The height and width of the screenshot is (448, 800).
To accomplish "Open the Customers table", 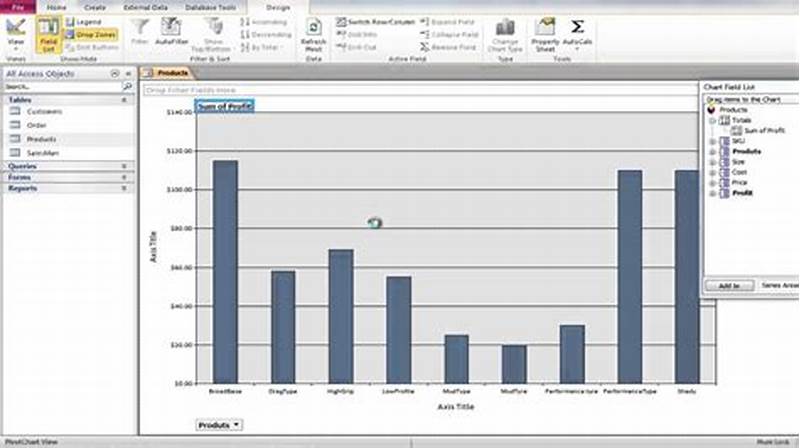I will tap(44, 111).
